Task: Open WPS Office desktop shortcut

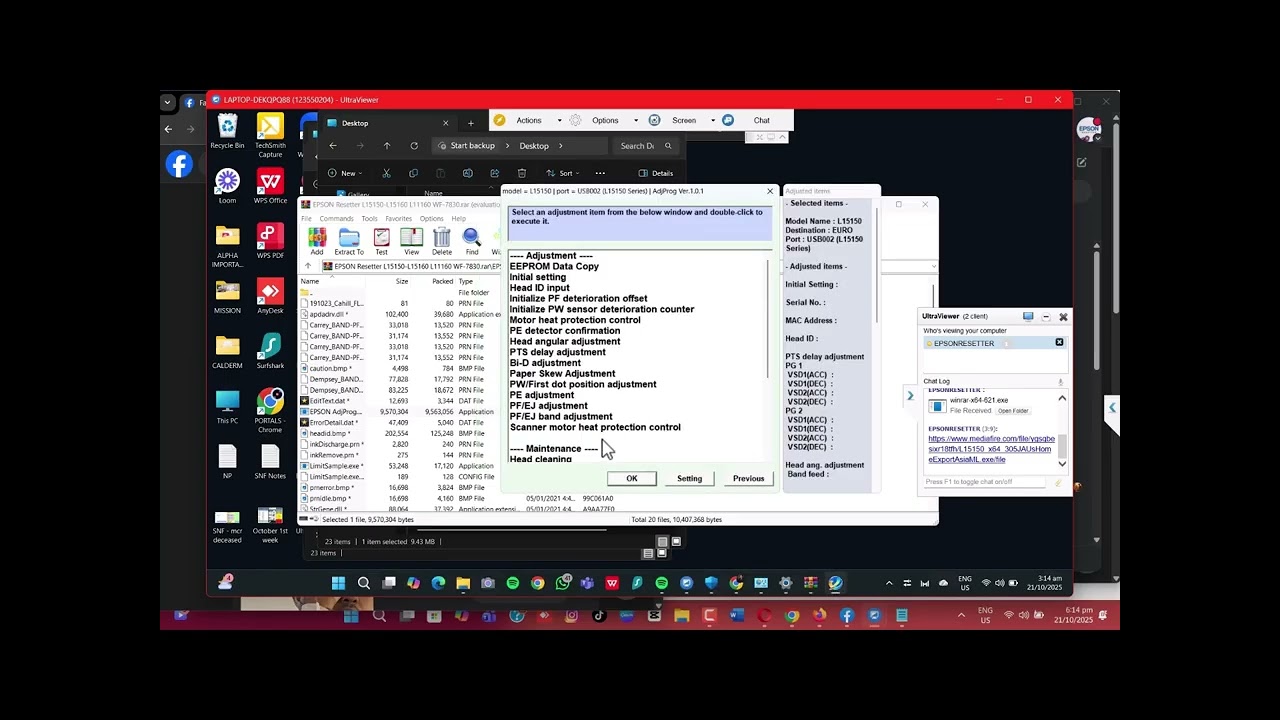Action: [270, 187]
